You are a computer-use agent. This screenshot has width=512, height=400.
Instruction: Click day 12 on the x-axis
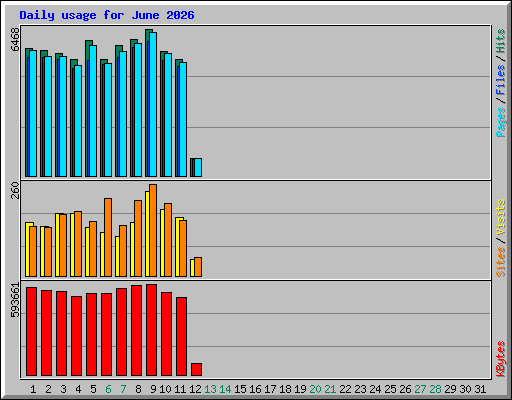195,389
